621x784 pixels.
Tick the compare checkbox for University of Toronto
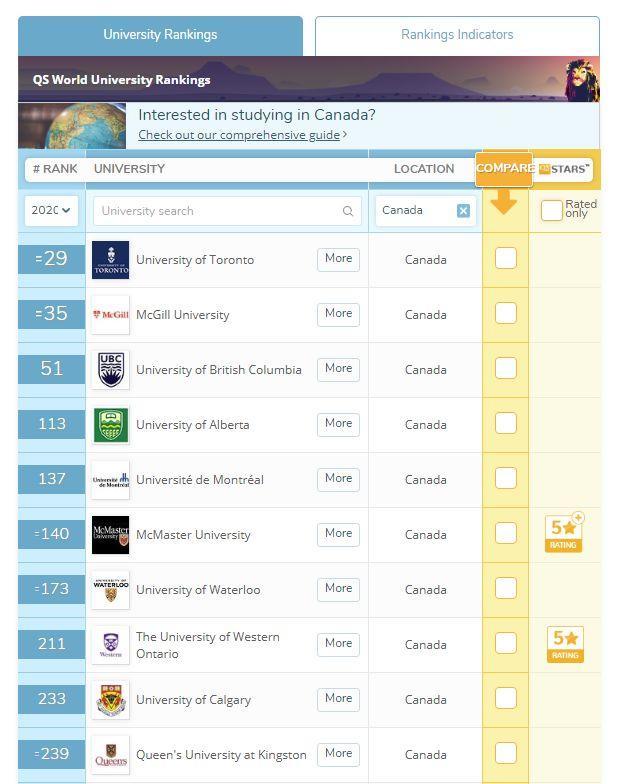click(506, 258)
